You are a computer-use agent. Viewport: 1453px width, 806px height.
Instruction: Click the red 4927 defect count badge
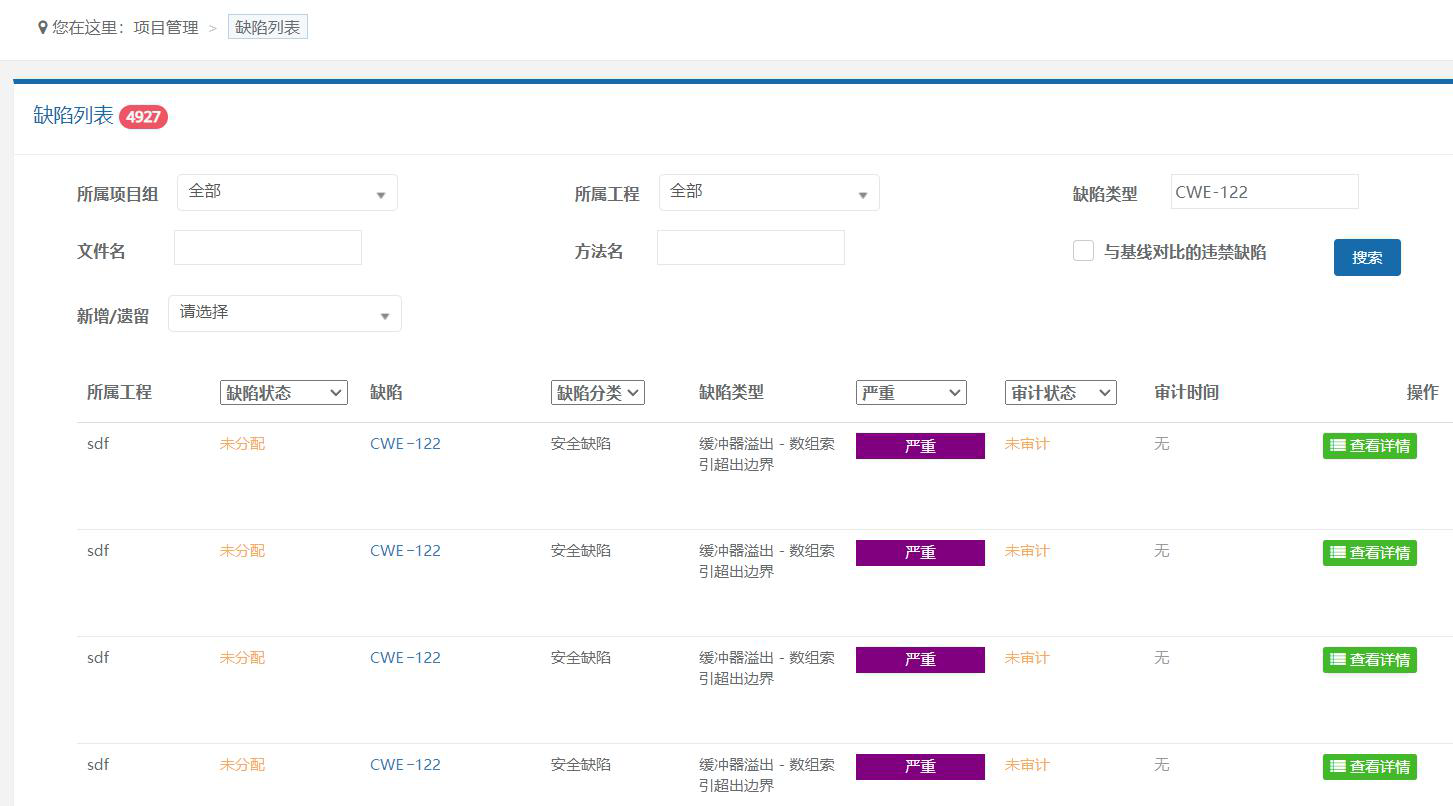143,117
